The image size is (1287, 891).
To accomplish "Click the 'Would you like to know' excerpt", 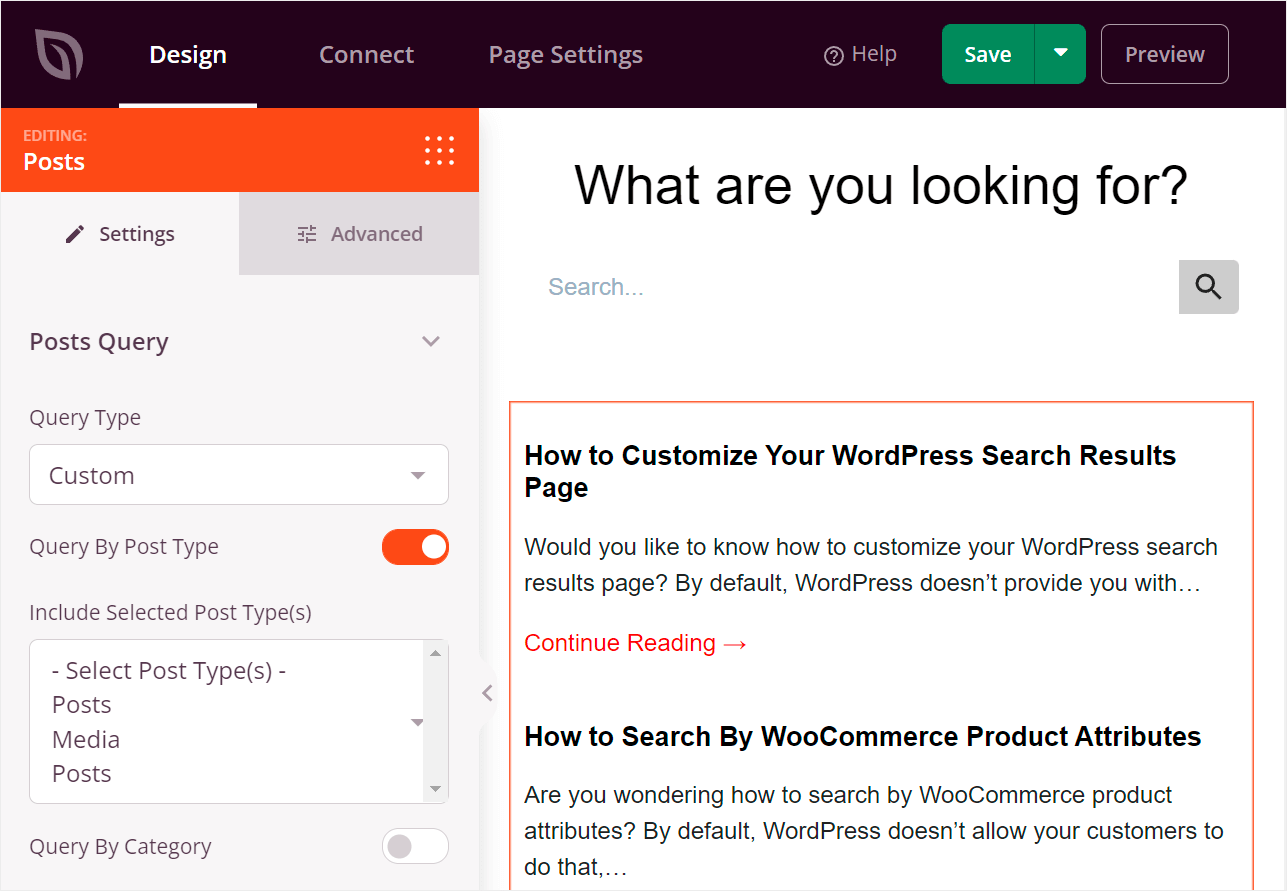I will click(871, 565).
